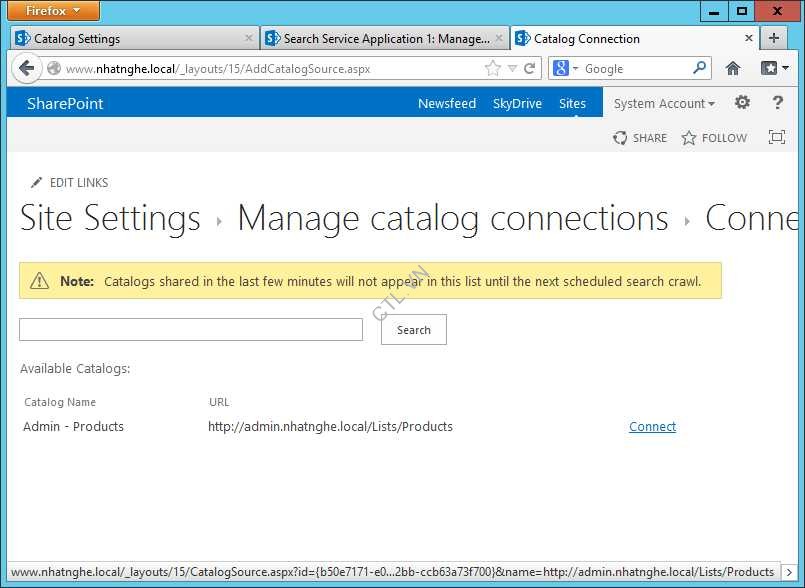The height and width of the screenshot is (588, 805).
Task: Switch to the Catalog Settings tab
Action: point(134,39)
